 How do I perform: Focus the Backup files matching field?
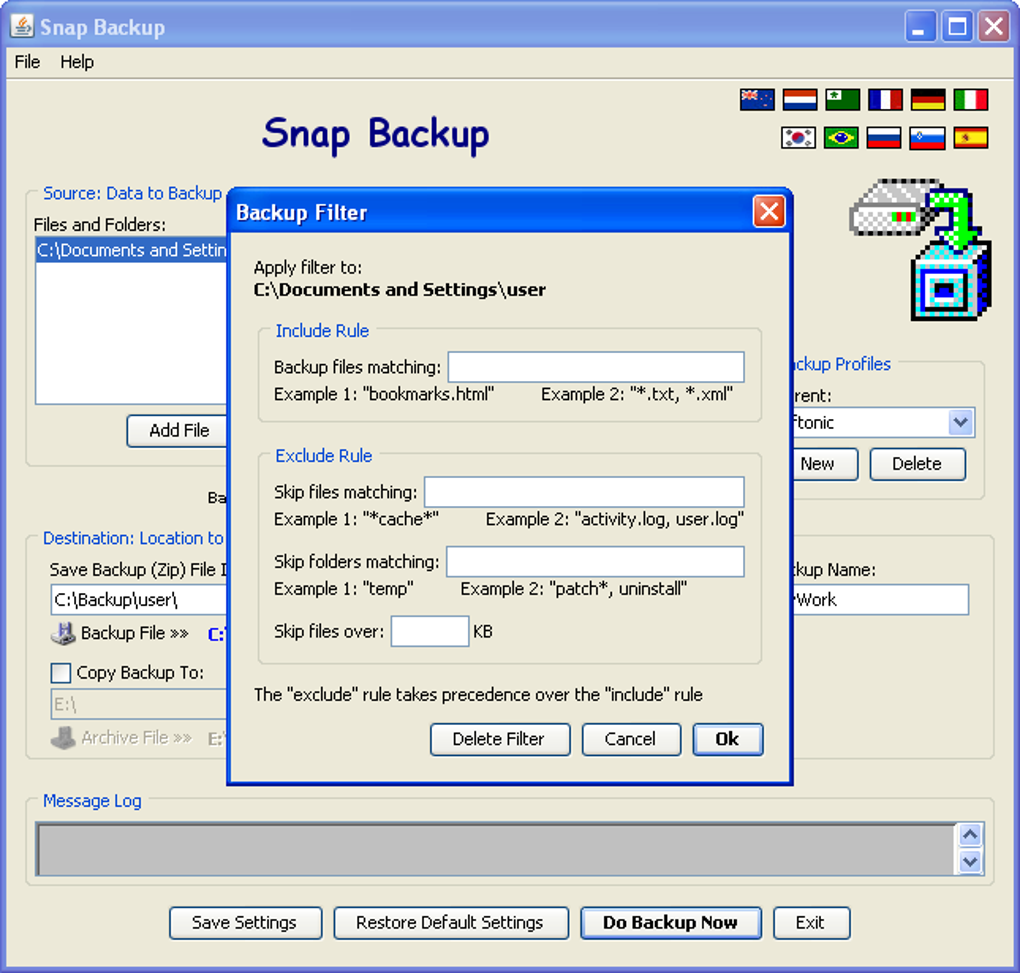click(x=596, y=367)
